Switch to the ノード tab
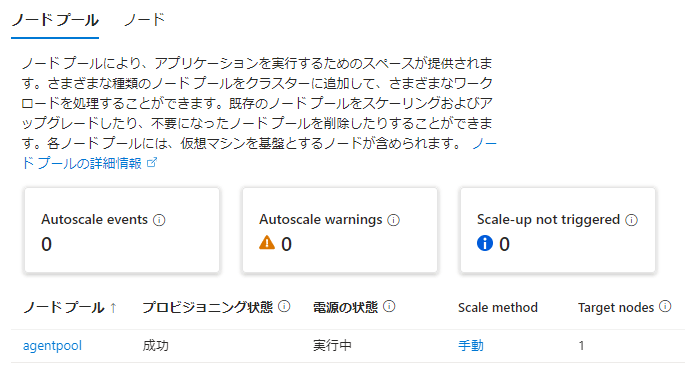The width and height of the screenshot is (685, 372). (x=145, y=20)
